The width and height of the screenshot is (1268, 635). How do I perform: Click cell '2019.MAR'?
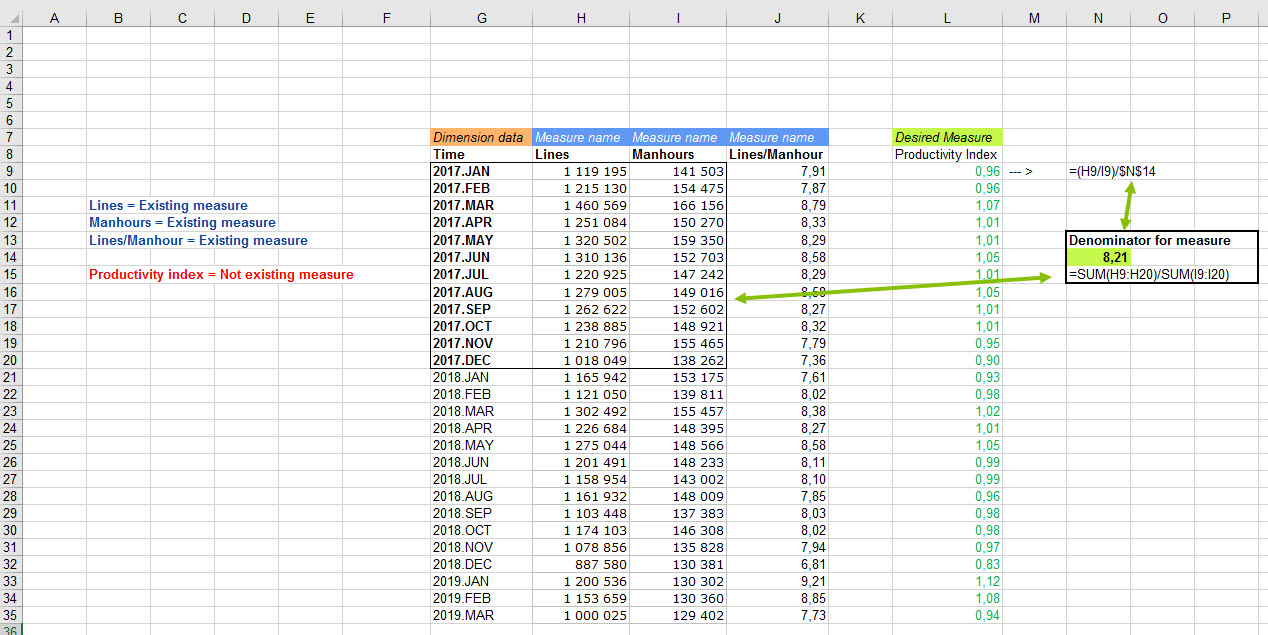pyautogui.click(x=481, y=615)
